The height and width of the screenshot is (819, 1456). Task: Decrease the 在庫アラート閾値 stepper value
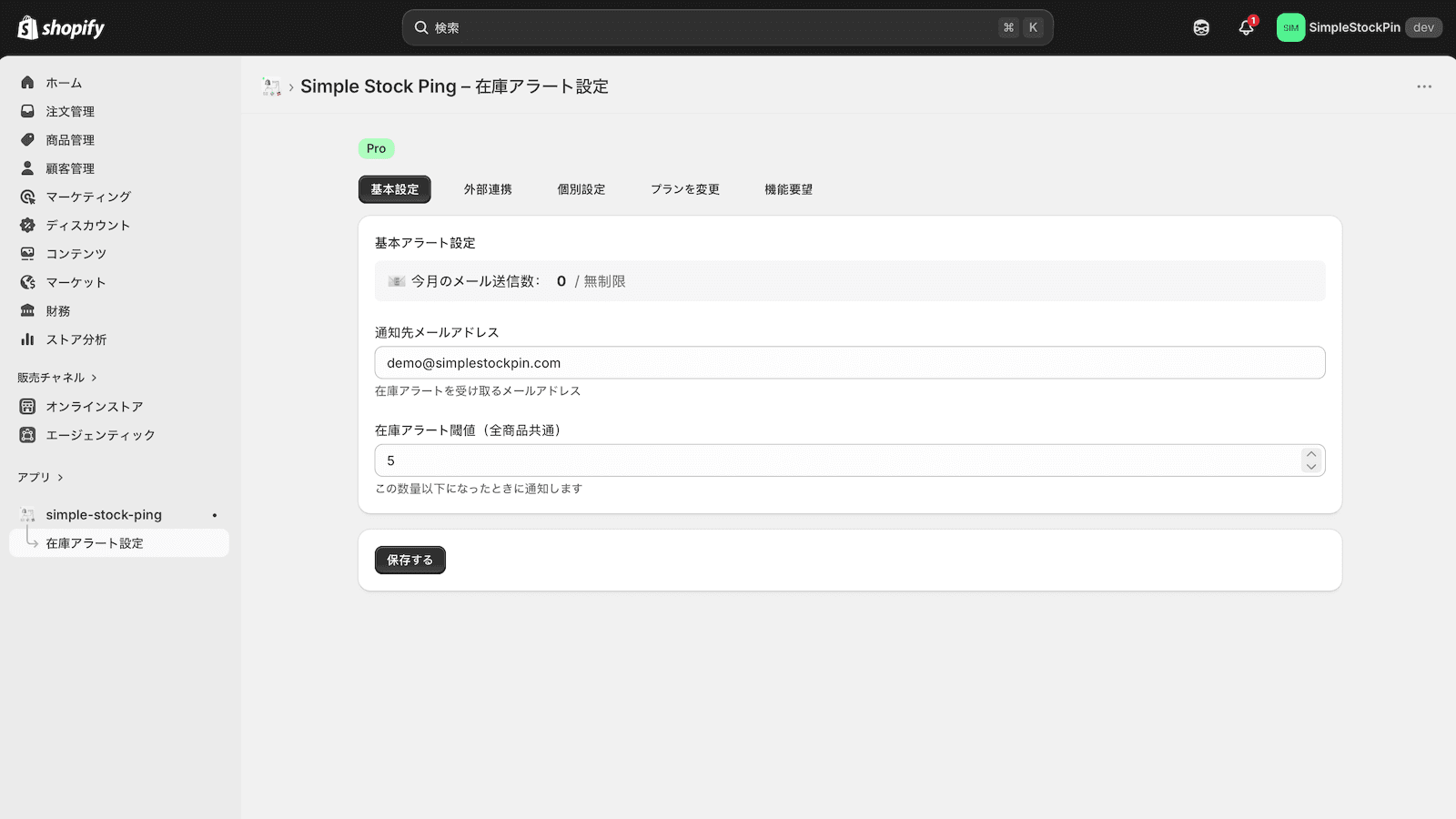pos(1310,467)
